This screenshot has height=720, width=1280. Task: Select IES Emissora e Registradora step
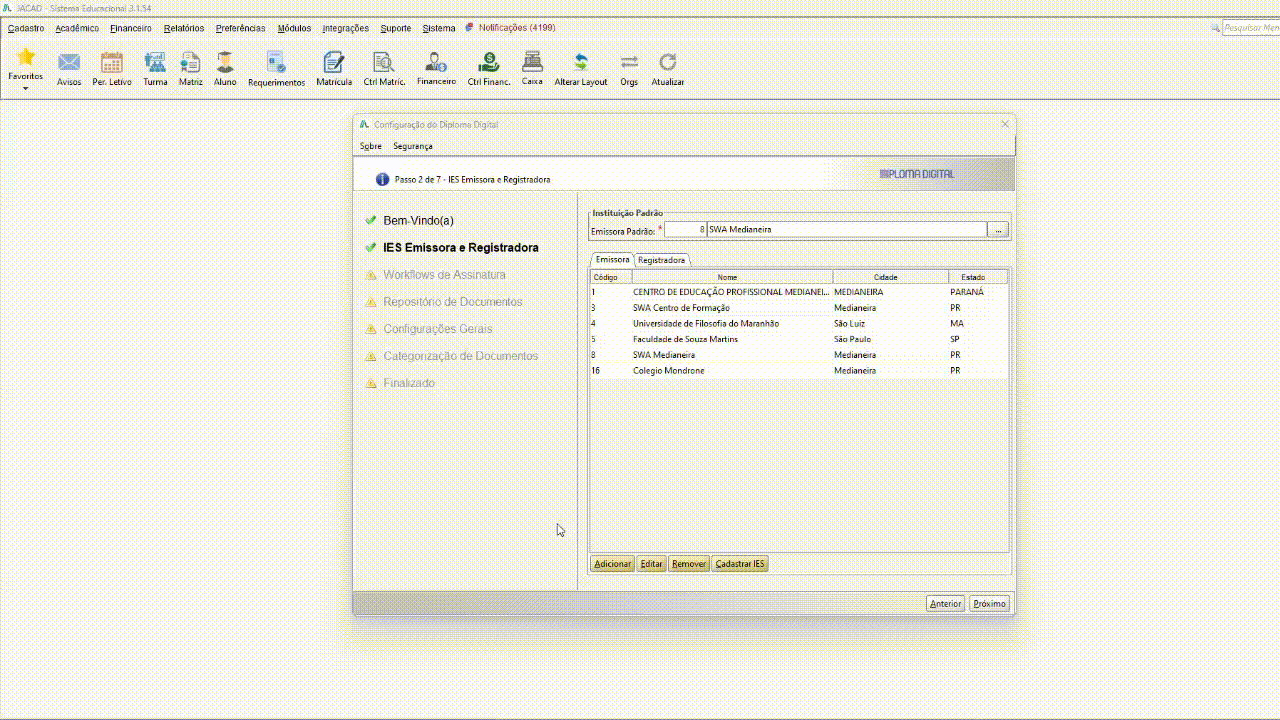coord(461,247)
